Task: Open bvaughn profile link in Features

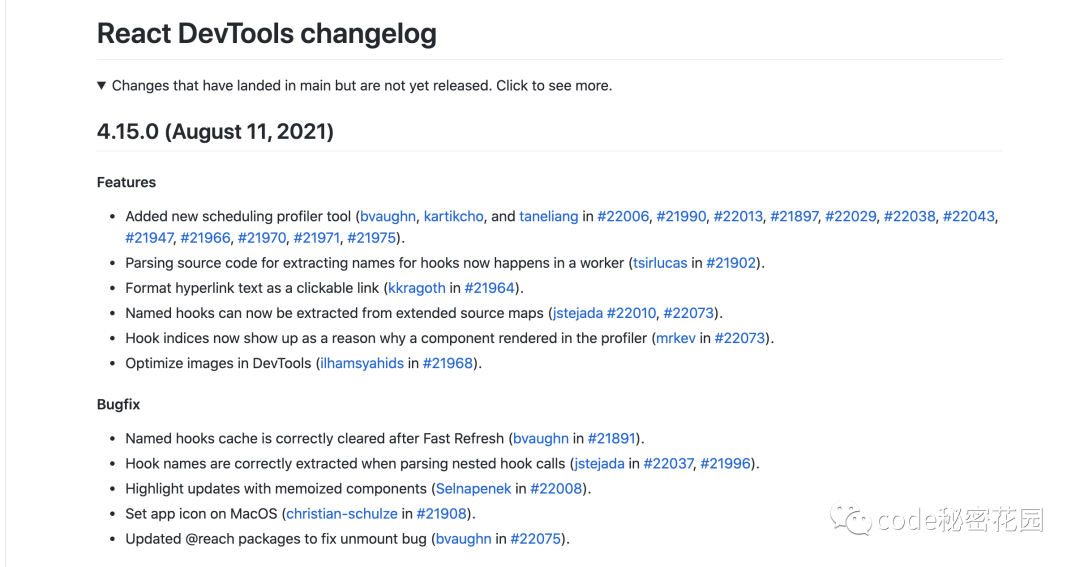Action: 388,216
